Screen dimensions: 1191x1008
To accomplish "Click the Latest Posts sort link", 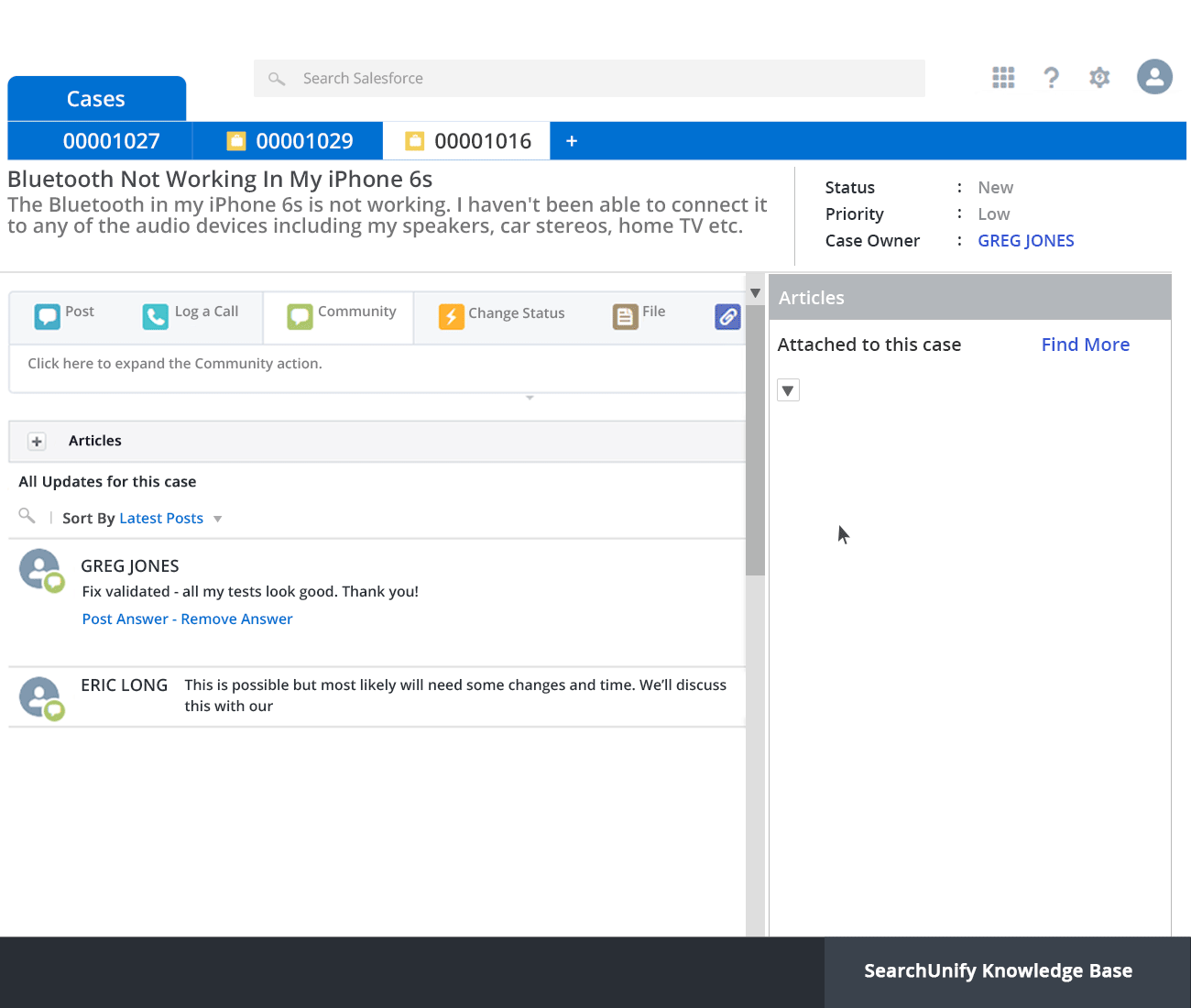I will (161, 519).
